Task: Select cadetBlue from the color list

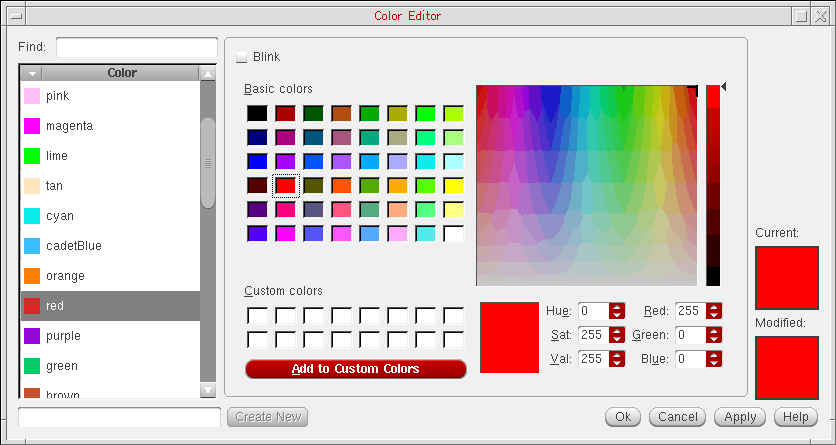Action: tap(73, 246)
